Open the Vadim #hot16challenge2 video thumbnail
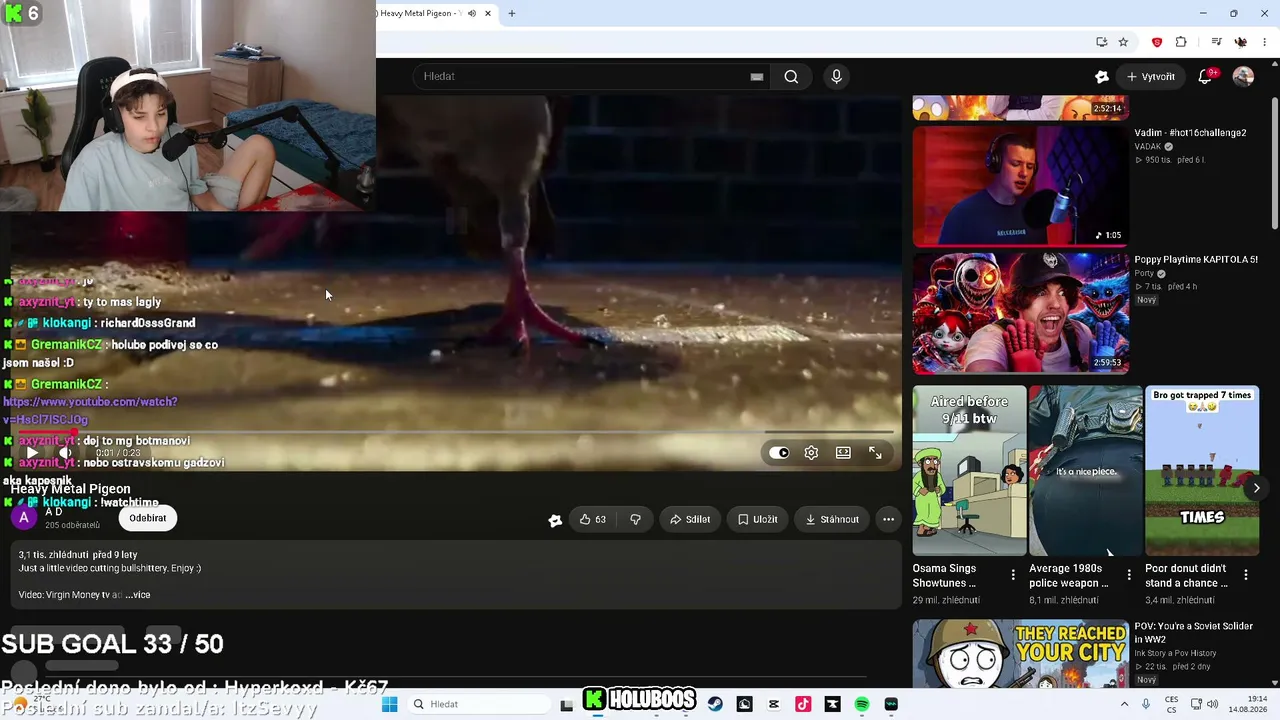This screenshot has height=720, width=1280. [1020, 185]
